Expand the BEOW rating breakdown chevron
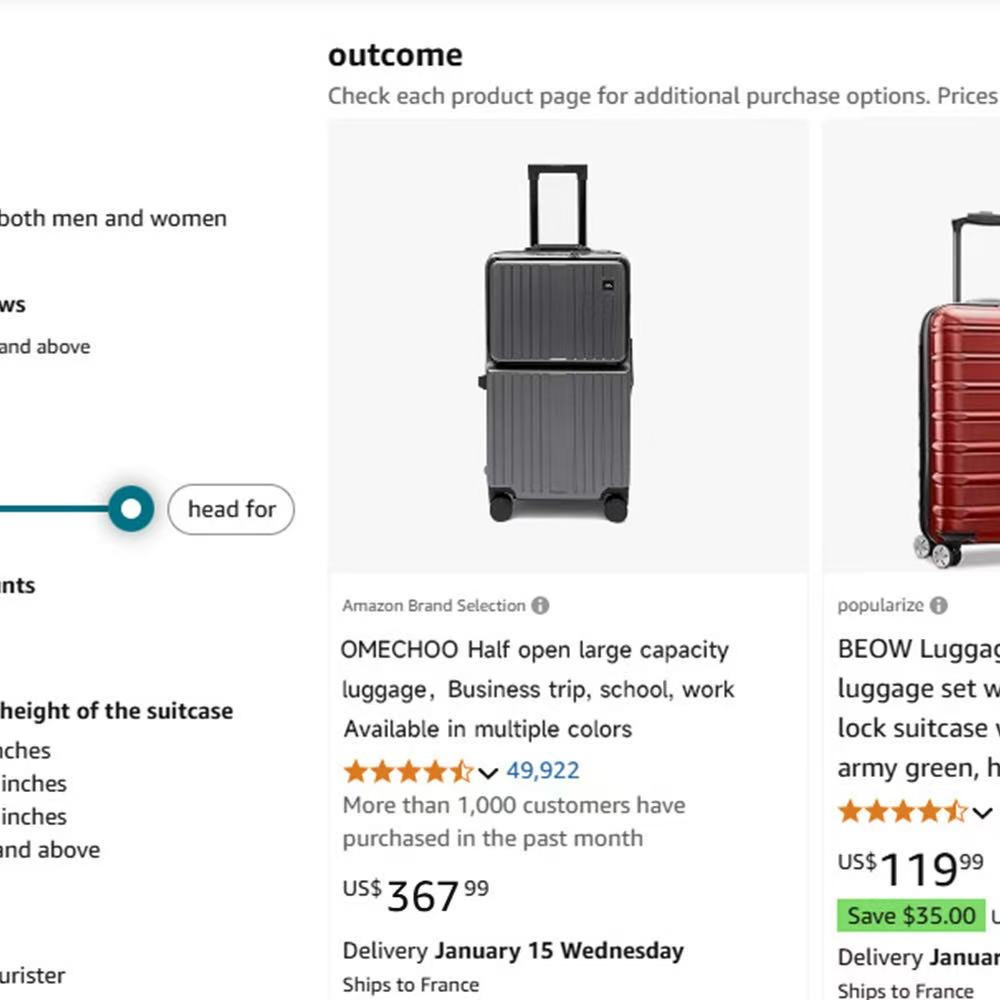1000x1000 pixels. (983, 812)
